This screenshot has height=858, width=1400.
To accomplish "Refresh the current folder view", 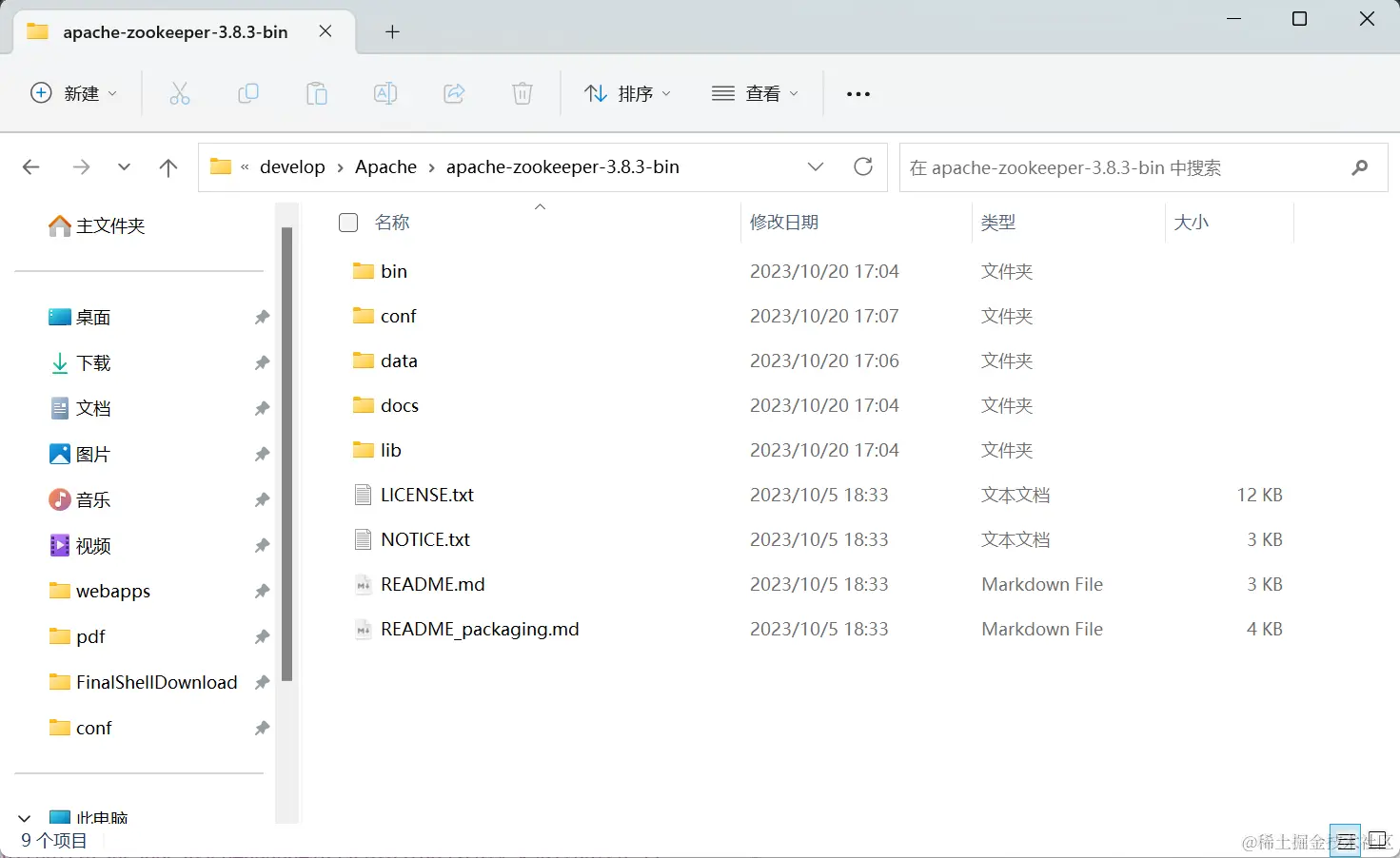I will tap(863, 166).
